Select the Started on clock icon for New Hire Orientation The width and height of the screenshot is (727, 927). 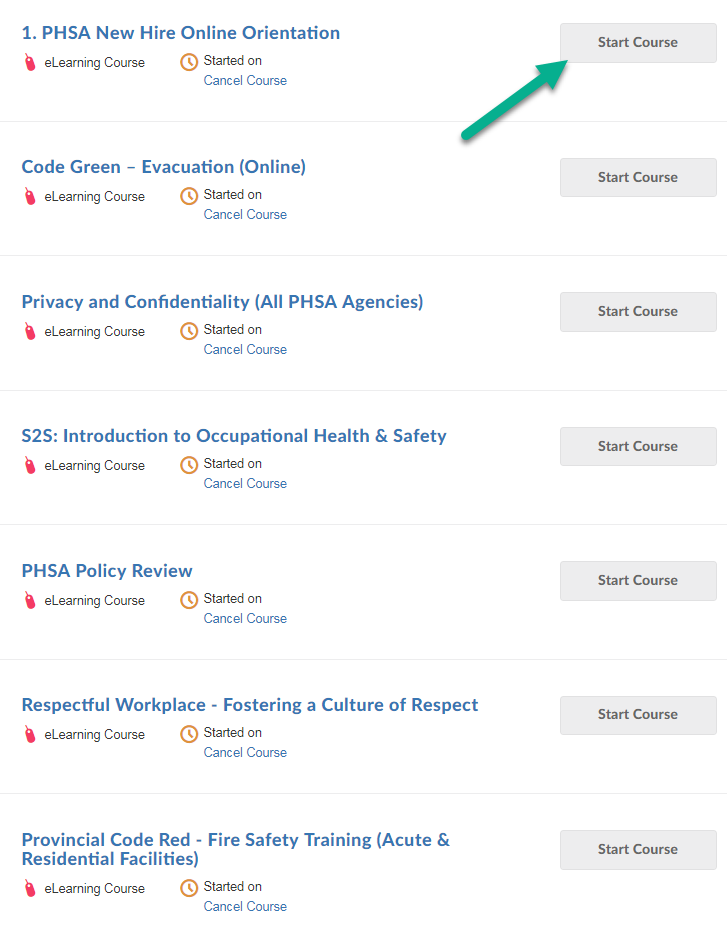pyautogui.click(x=189, y=62)
